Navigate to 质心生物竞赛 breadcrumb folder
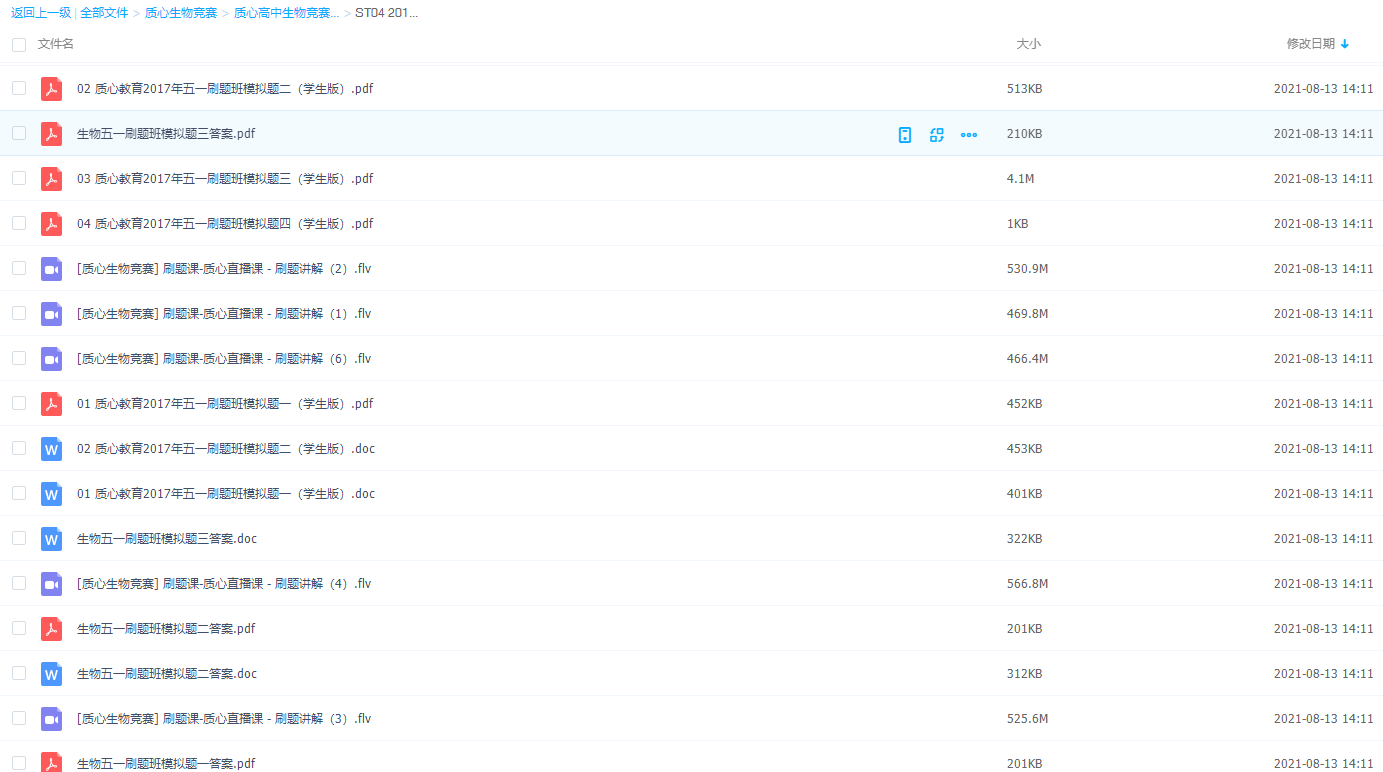 [x=181, y=13]
